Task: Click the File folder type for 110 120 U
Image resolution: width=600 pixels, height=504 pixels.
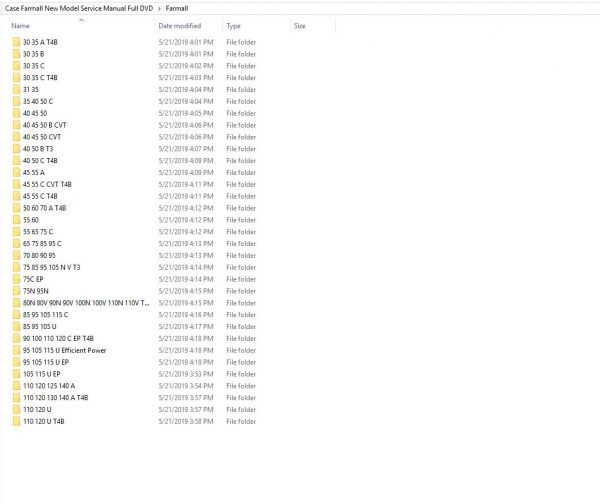Action: pos(241,410)
